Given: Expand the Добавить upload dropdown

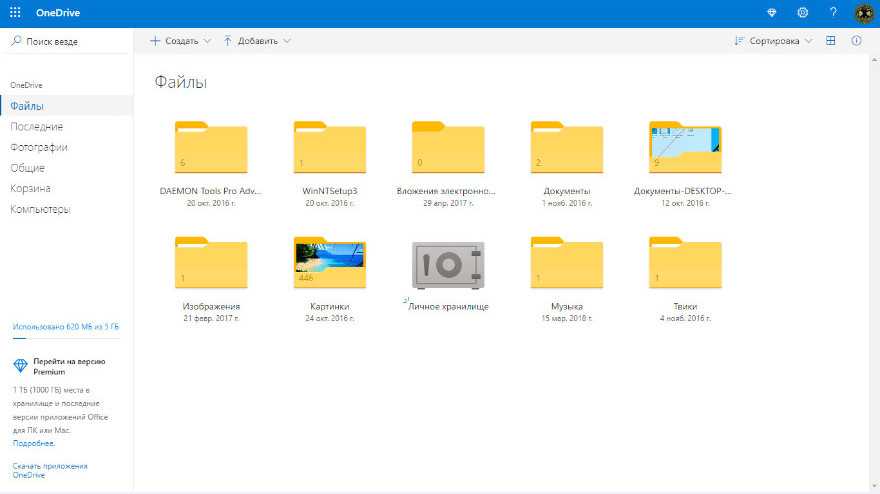Looking at the screenshot, I should pyautogui.click(x=257, y=41).
